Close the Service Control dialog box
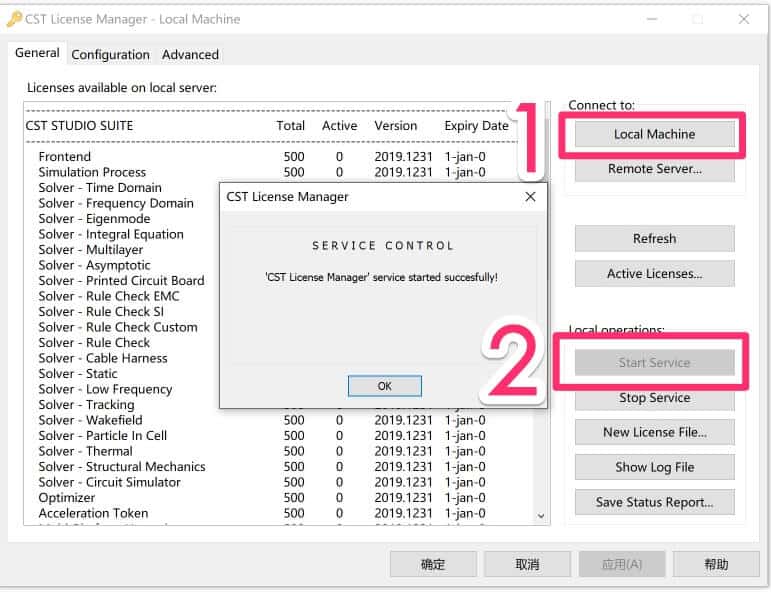Image resolution: width=771 pixels, height=596 pixels. tap(530, 197)
